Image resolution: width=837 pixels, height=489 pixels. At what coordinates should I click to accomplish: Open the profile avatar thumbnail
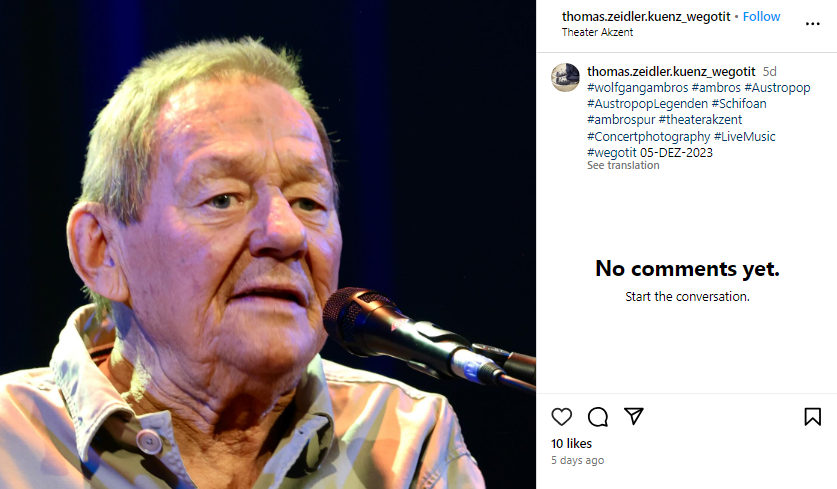[565, 77]
